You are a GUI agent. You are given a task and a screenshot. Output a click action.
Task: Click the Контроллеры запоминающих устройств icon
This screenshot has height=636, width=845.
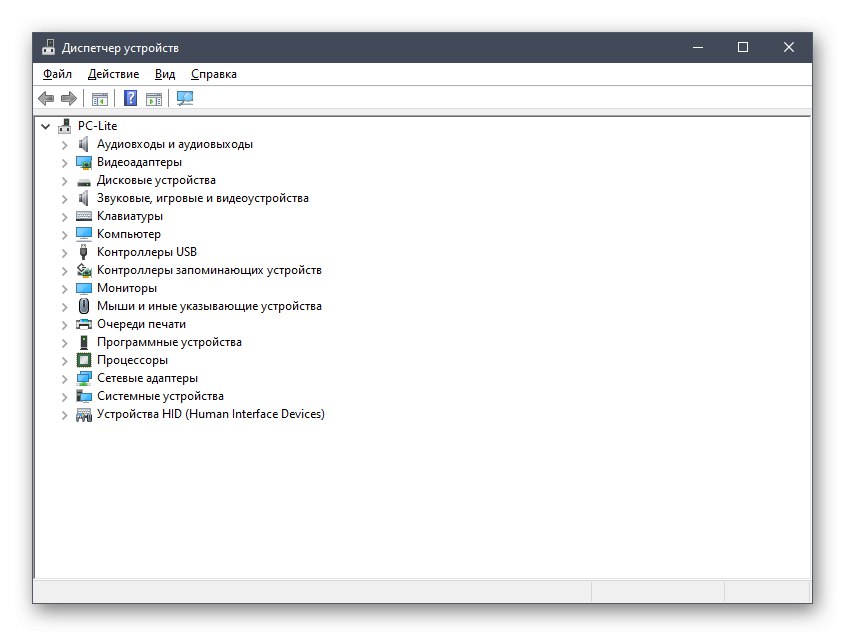pyautogui.click(x=84, y=269)
